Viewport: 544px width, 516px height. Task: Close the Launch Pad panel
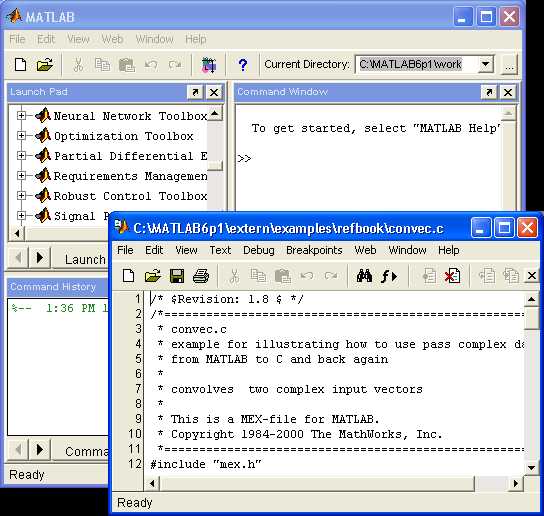[214, 92]
